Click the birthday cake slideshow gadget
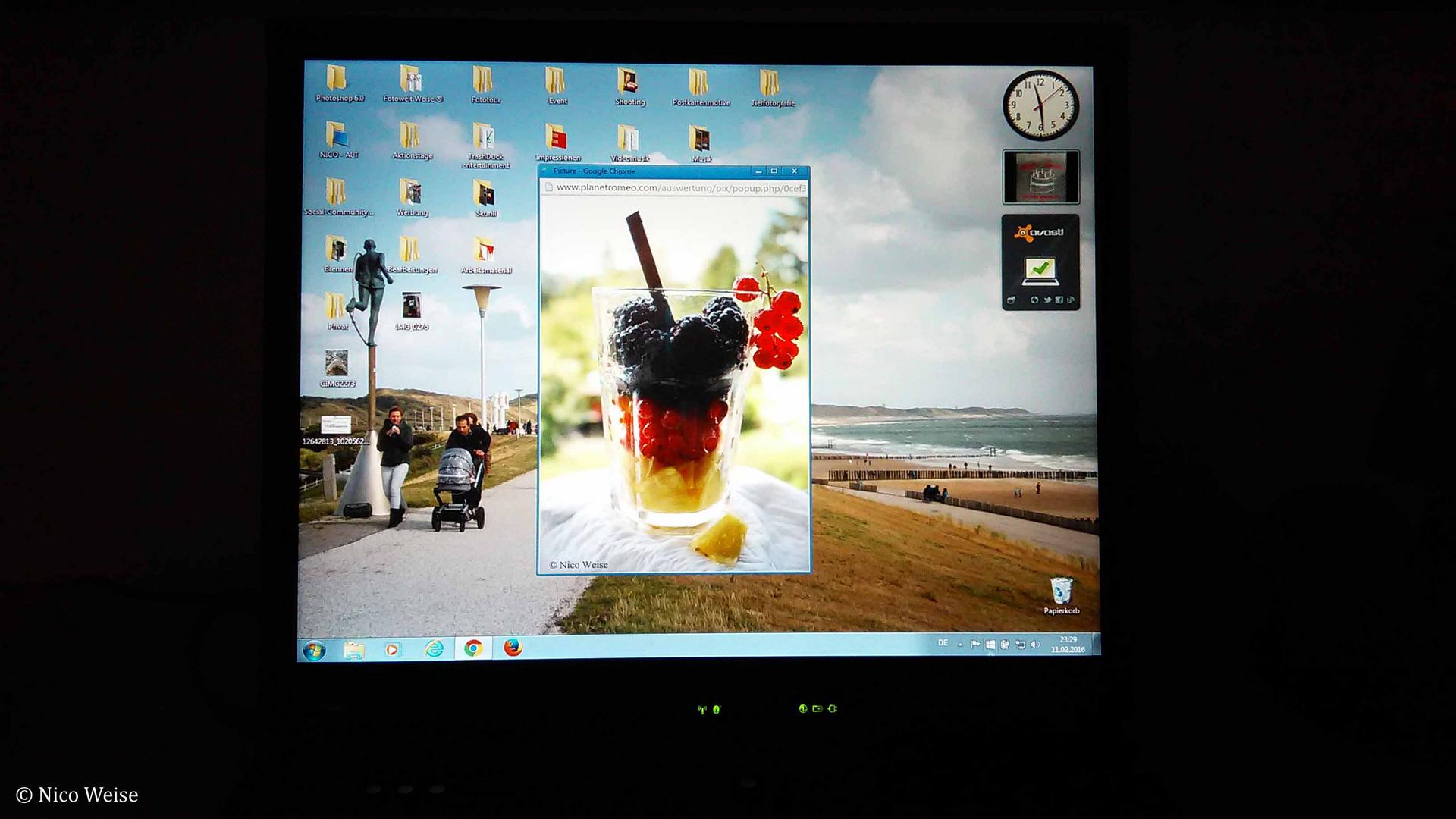 click(1040, 177)
